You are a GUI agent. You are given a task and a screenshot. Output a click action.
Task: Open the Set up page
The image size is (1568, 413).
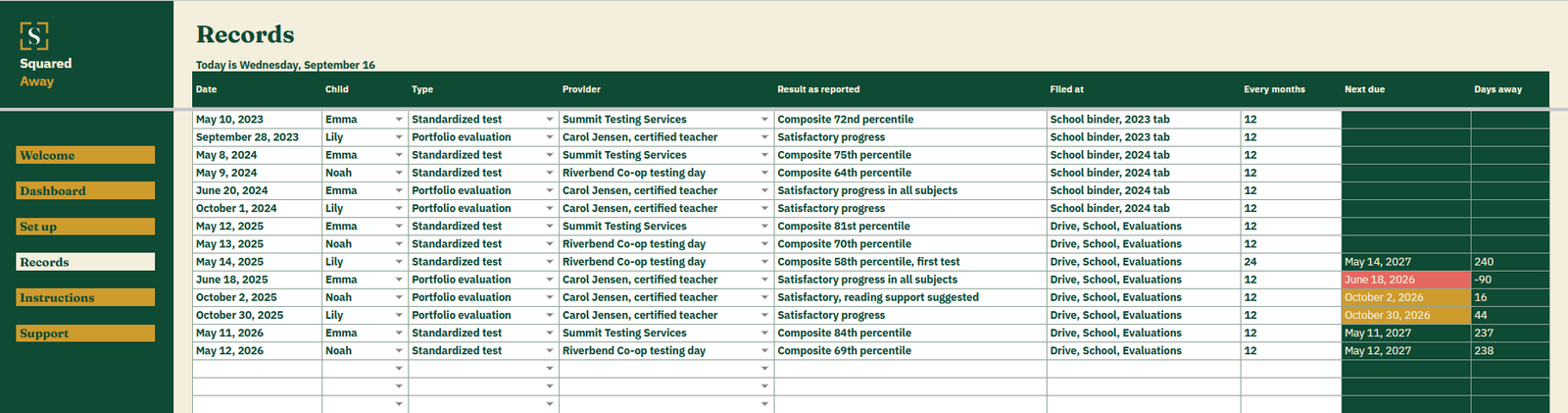pos(85,227)
